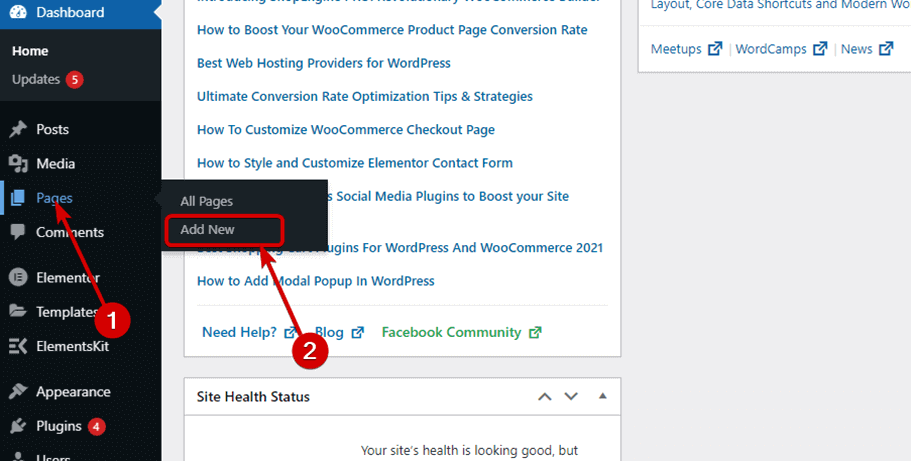Move Site Health Status panel up
The height and width of the screenshot is (461, 911).
pos(544,396)
